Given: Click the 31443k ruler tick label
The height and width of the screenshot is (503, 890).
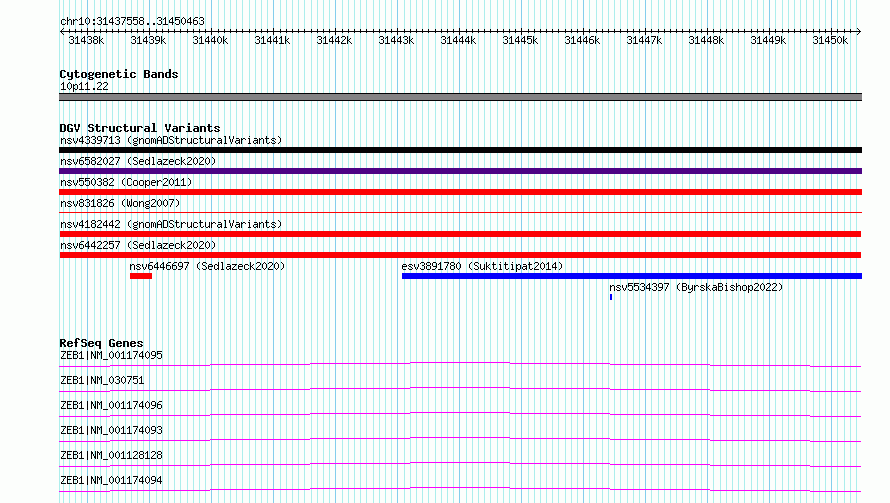Looking at the screenshot, I should point(396,41).
